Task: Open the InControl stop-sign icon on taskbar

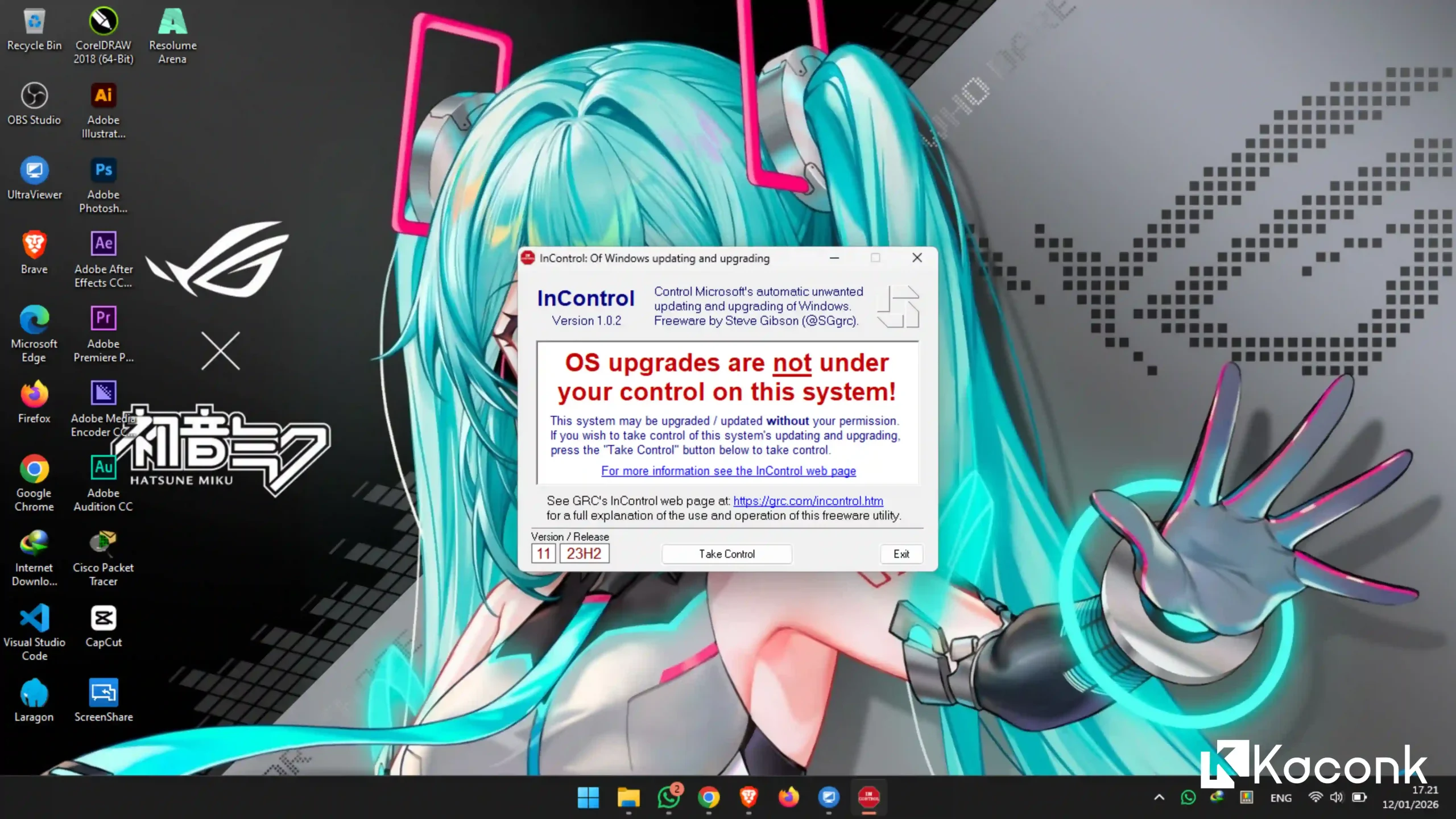Action: [x=868, y=797]
